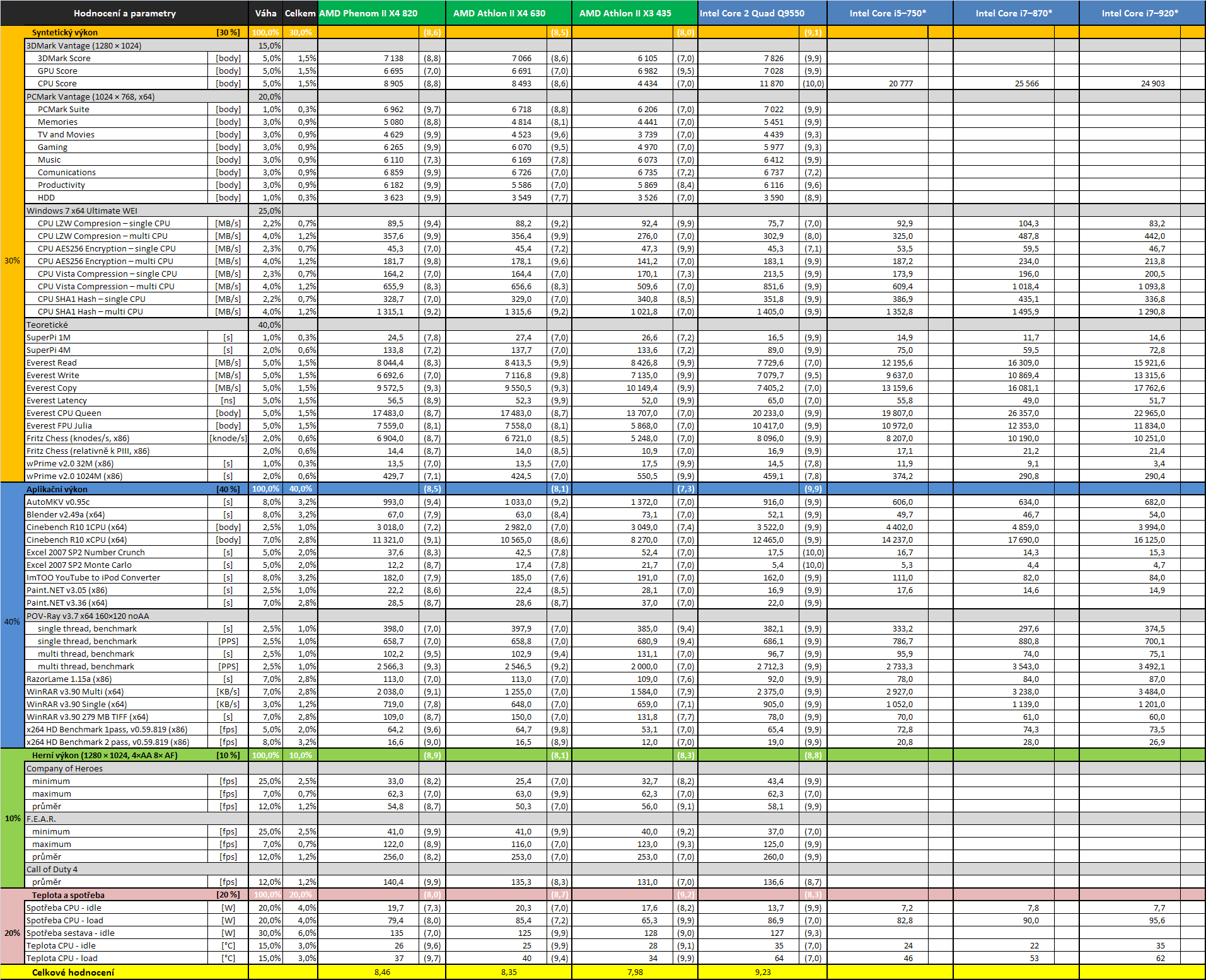The image size is (1206, 980).
Task: Click the CPU Score value 25 566
Action: click(1026, 83)
